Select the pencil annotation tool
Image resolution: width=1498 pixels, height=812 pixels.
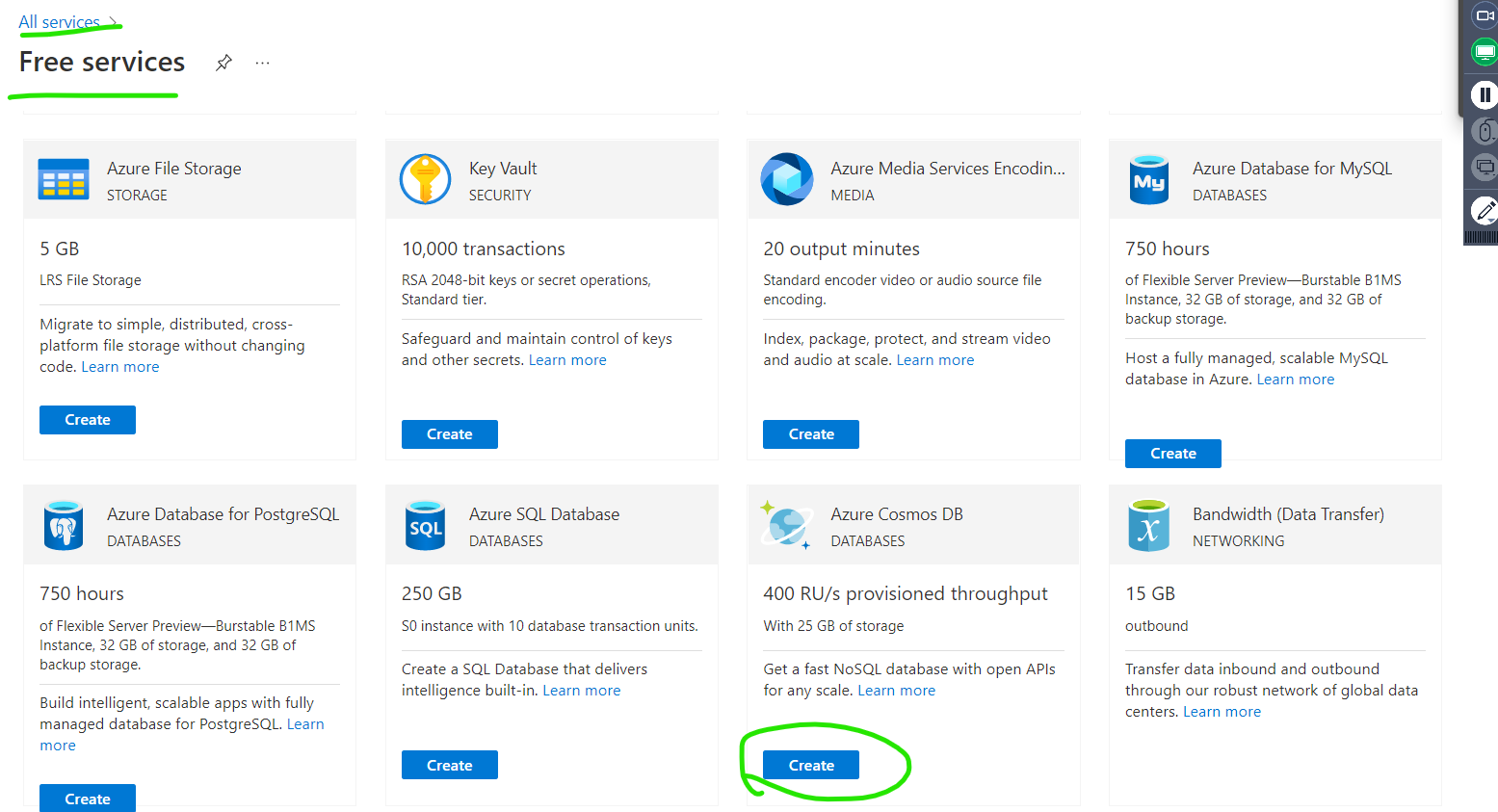coord(1485,209)
